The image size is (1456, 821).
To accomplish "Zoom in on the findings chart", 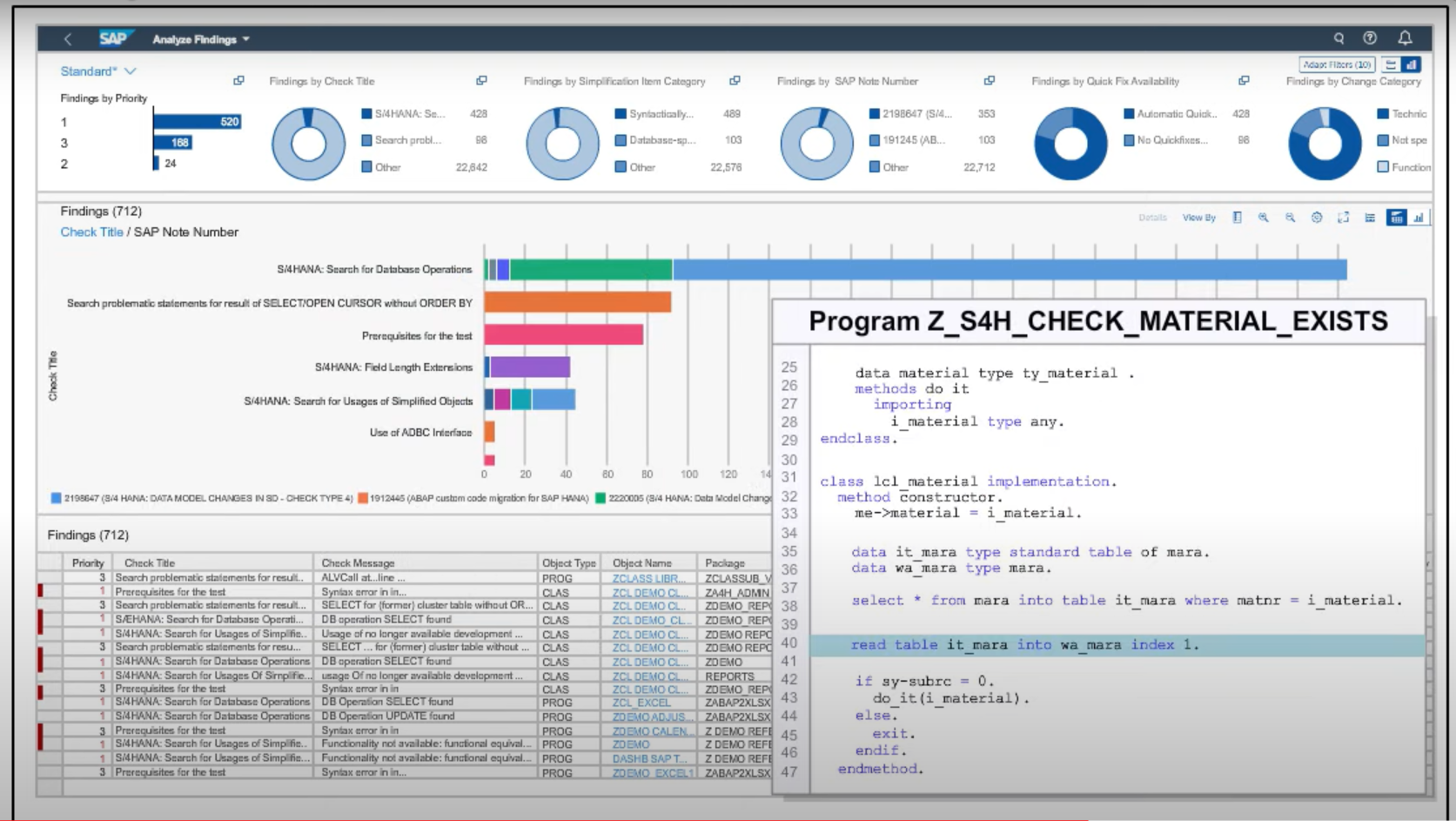I will point(1264,218).
